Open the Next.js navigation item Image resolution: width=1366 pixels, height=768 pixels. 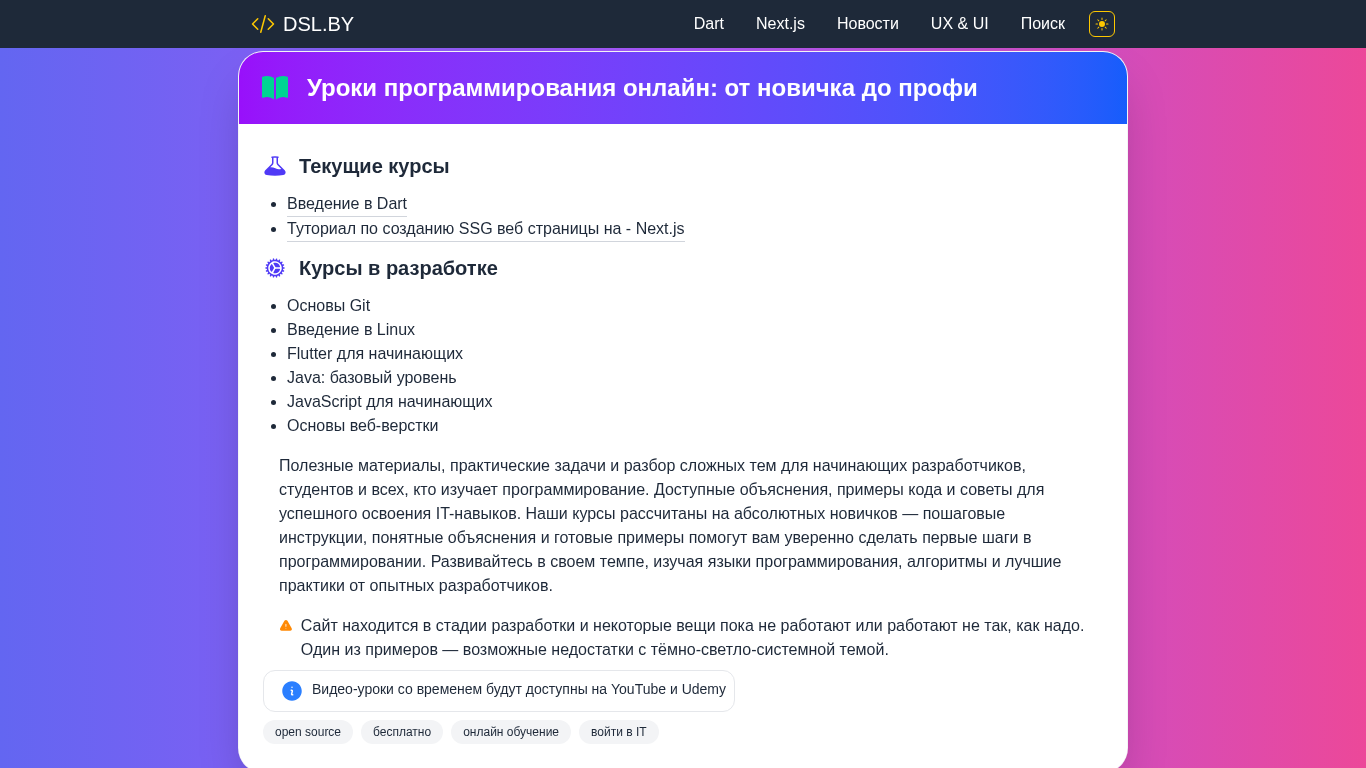780,24
